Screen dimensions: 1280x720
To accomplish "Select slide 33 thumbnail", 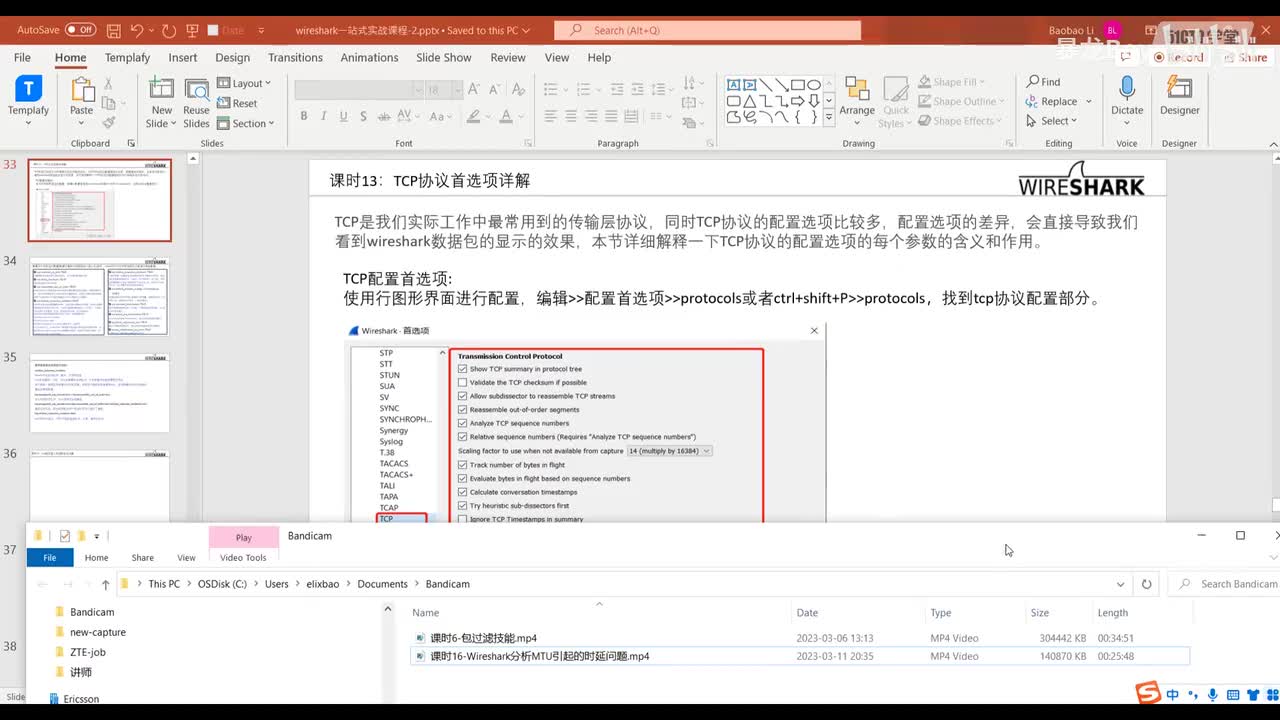I will tap(99, 200).
